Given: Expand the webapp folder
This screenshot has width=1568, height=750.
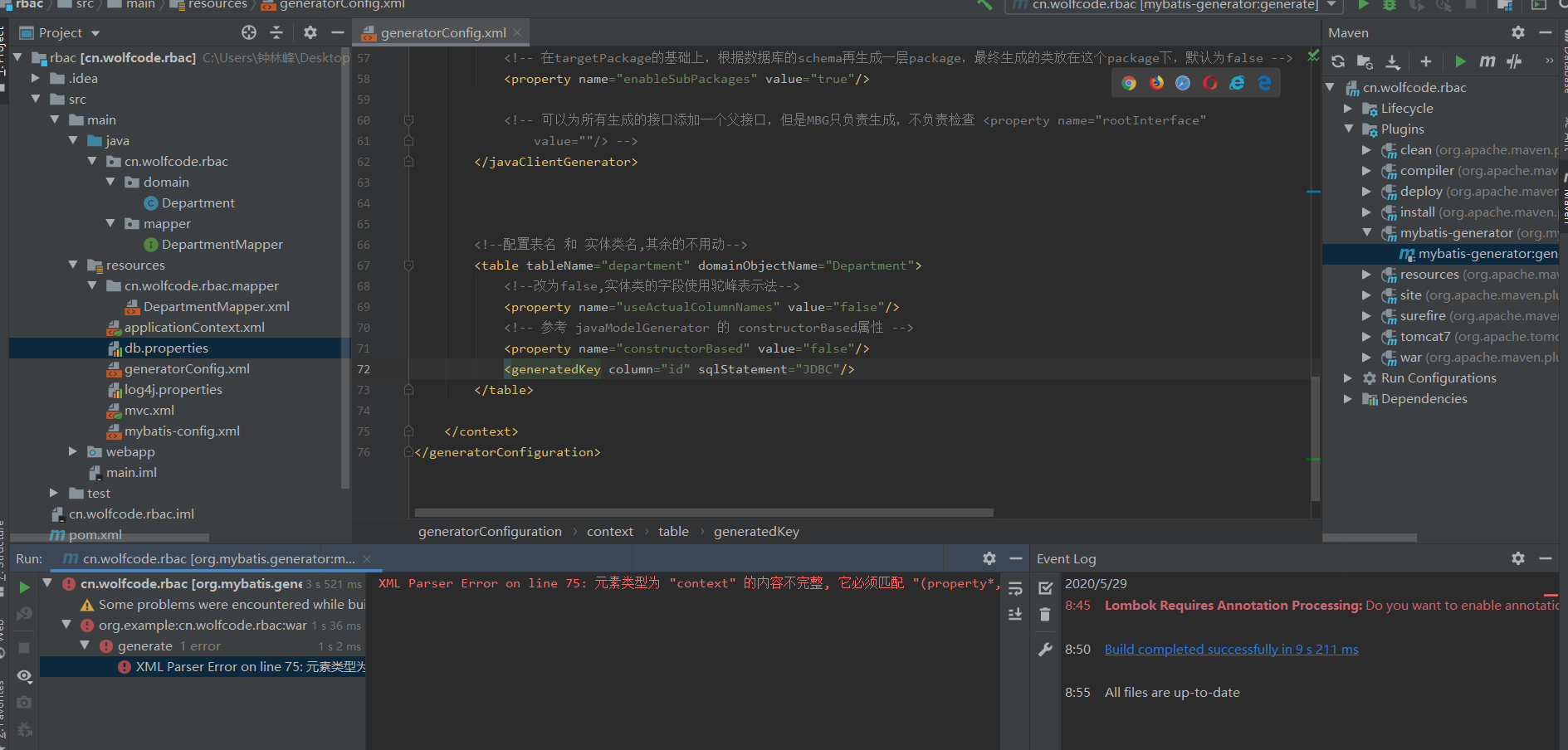Looking at the screenshot, I should [72, 451].
